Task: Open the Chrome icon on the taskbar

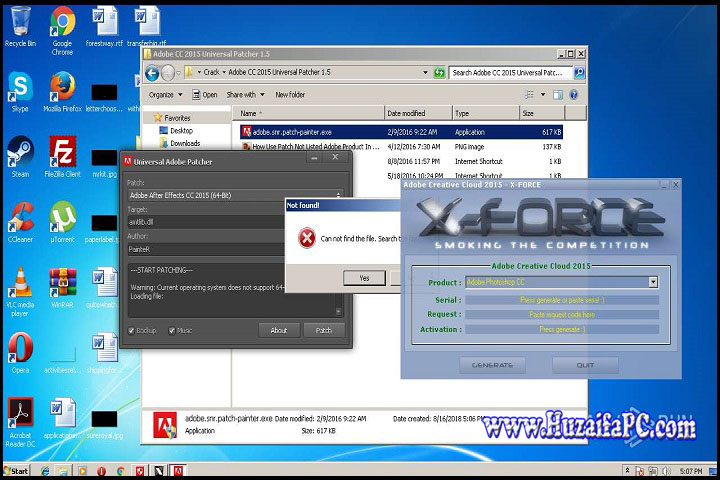Action: [121, 471]
